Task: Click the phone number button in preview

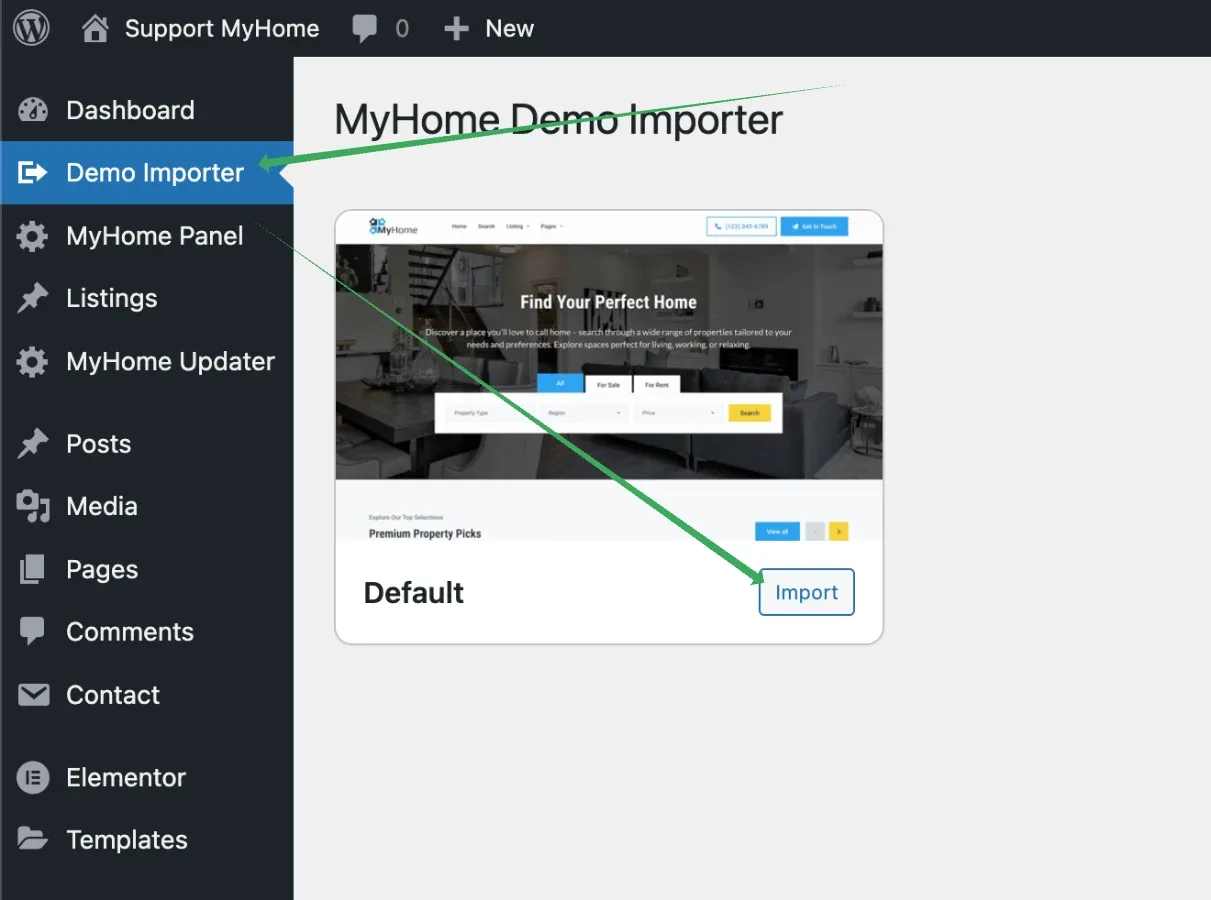Action: coord(741,227)
